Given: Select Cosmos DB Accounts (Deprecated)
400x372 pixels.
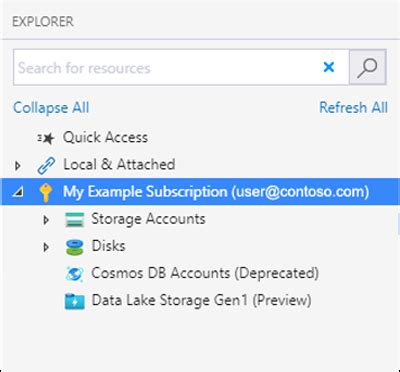Looking at the screenshot, I should pos(205,274).
